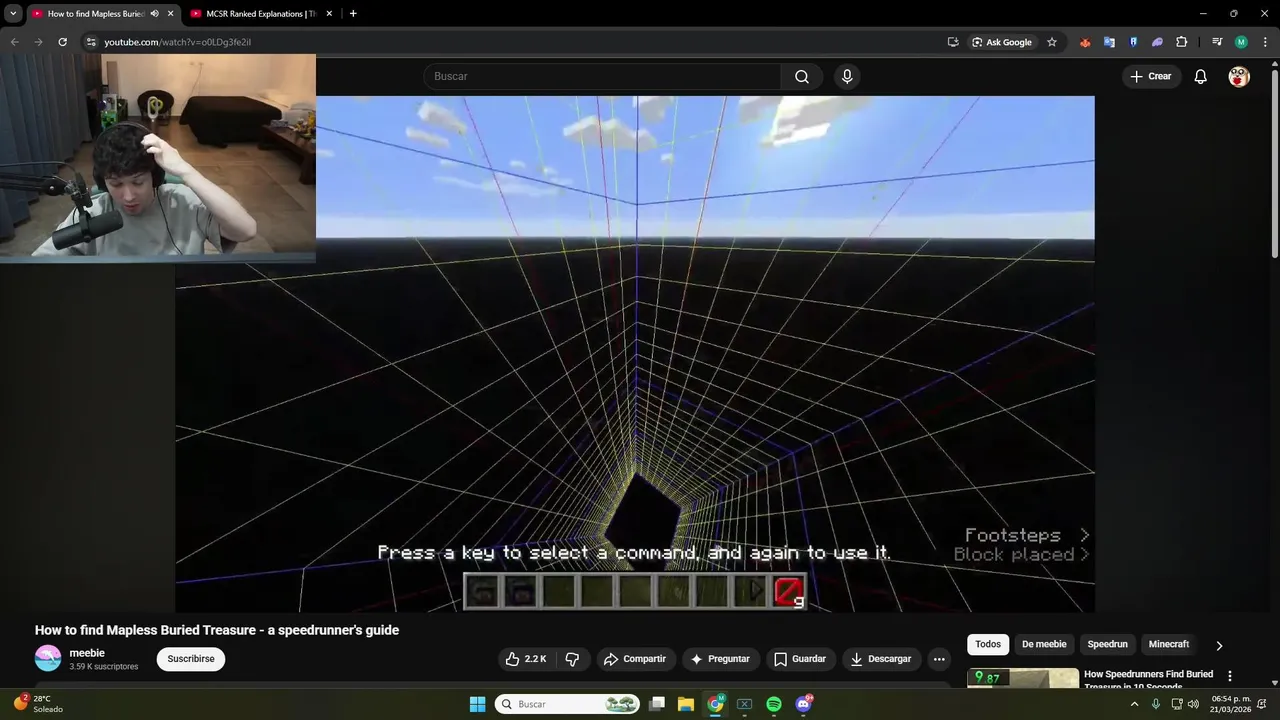The image size is (1280, 720).
Task: Show hidden system tray icons chevron
Action: click(x=1134, y=704)
